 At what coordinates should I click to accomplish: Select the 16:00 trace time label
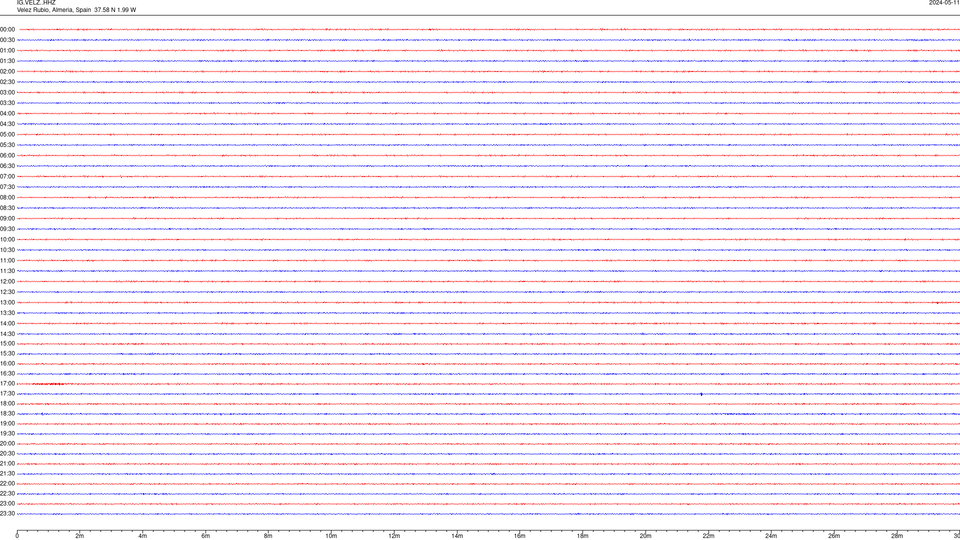[7, 364]
